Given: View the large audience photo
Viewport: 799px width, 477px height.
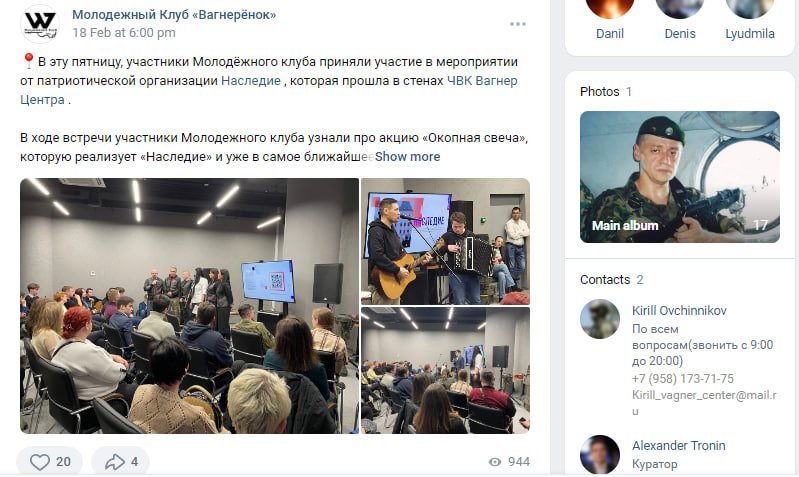Looking at the screenshot, I should click(190, 306).
